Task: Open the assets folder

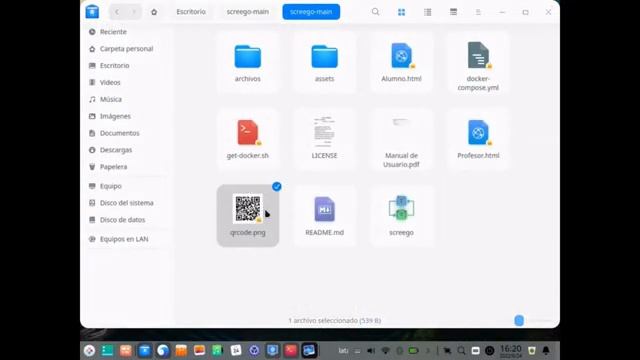Action: 324,62
